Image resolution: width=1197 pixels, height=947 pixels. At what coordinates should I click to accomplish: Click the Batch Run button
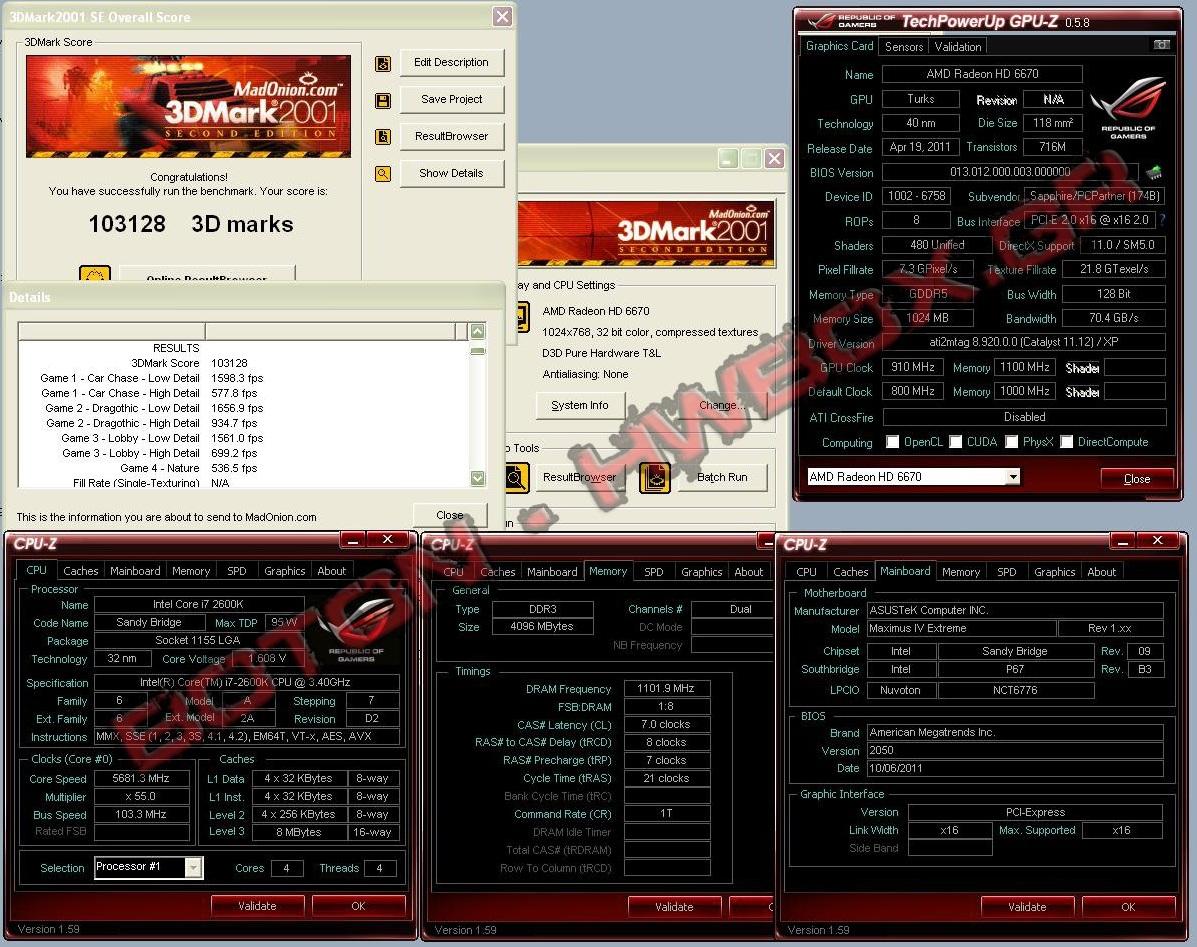click(722, 478)
